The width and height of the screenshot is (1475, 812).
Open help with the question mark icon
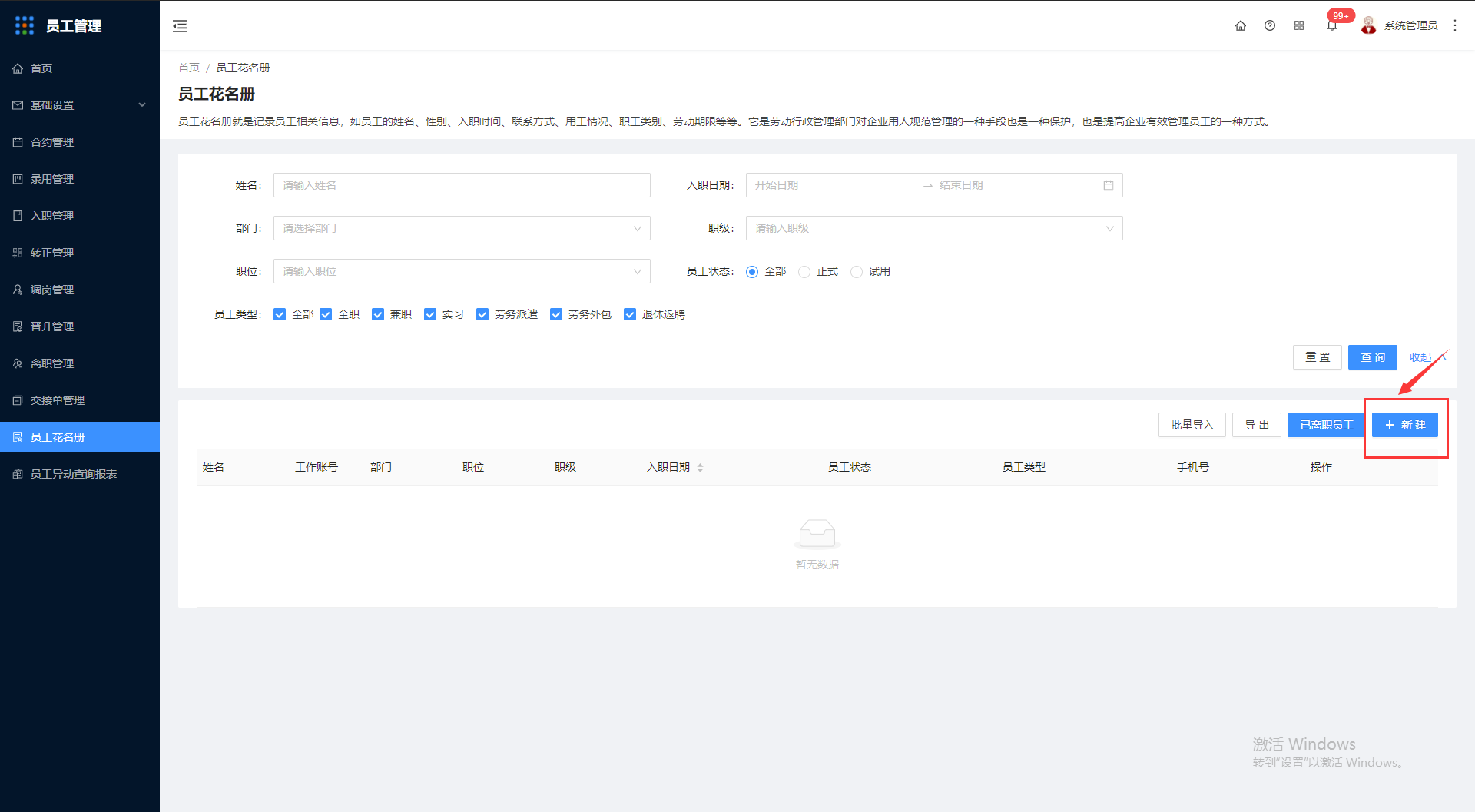(x=1270, y=25)
